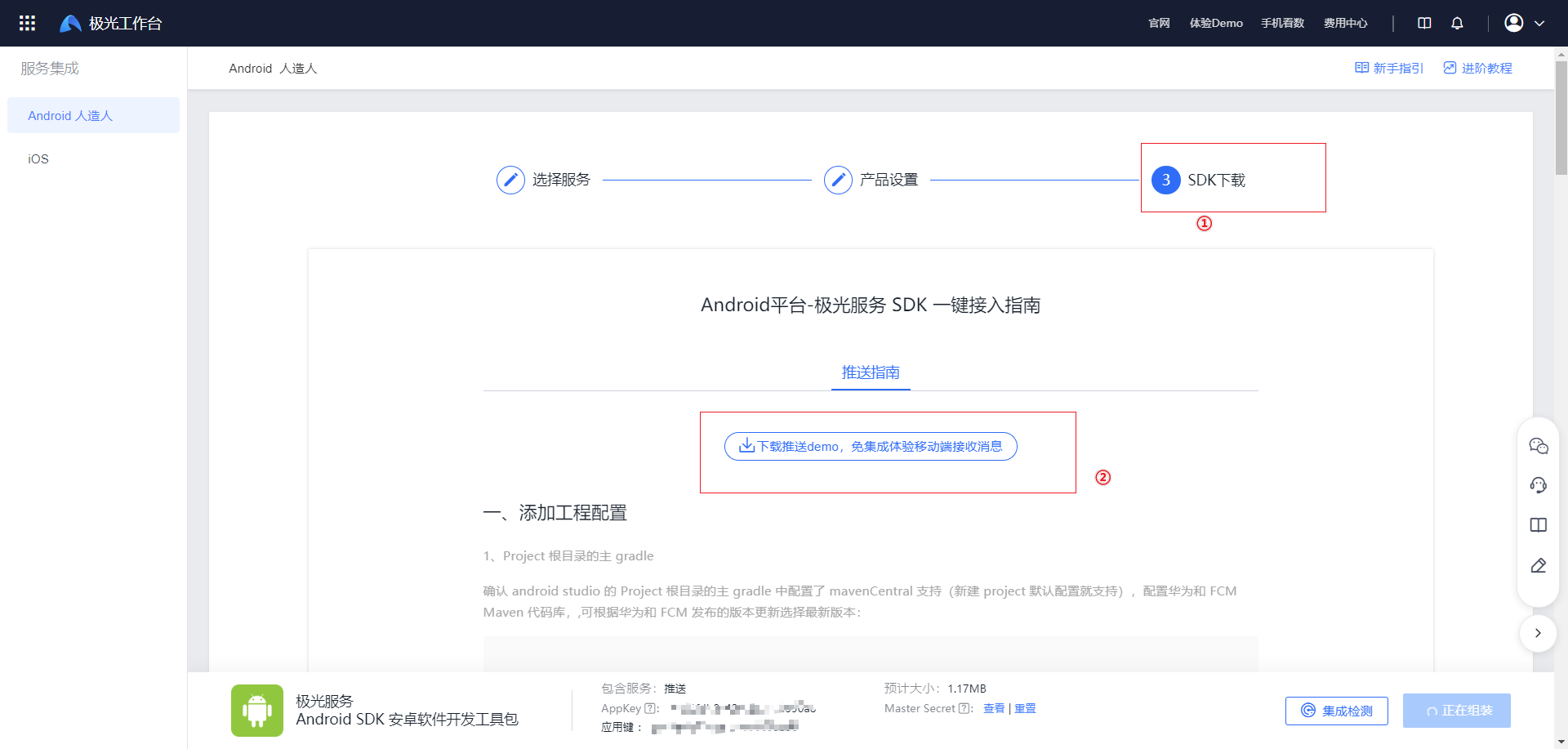Select iOS in the sidebar
This screenshot has height=749, width=1568.
38,158
